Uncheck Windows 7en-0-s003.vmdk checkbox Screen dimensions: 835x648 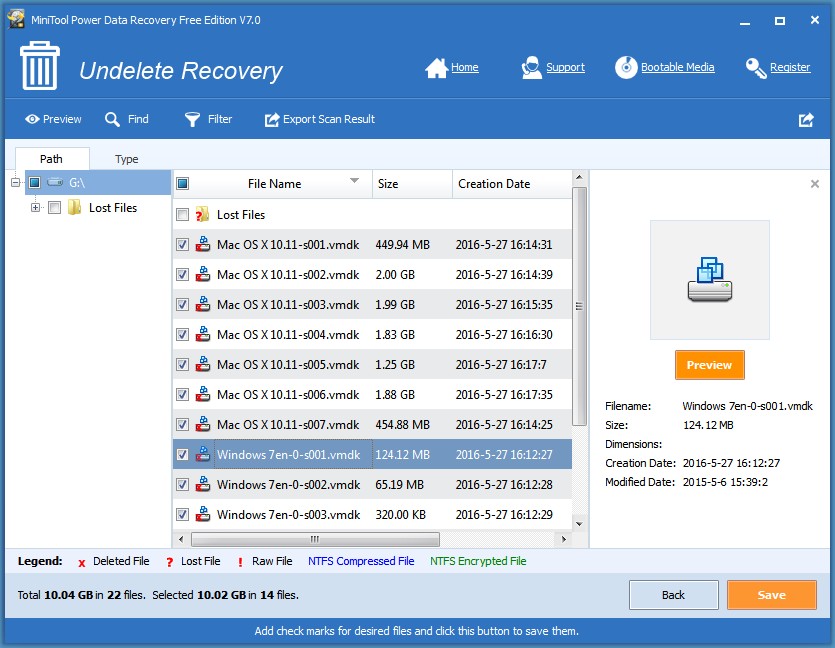(182, 514)
